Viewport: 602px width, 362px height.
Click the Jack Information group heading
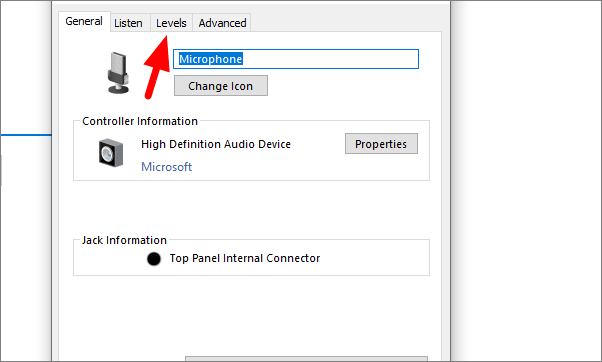tap(124, 240)
